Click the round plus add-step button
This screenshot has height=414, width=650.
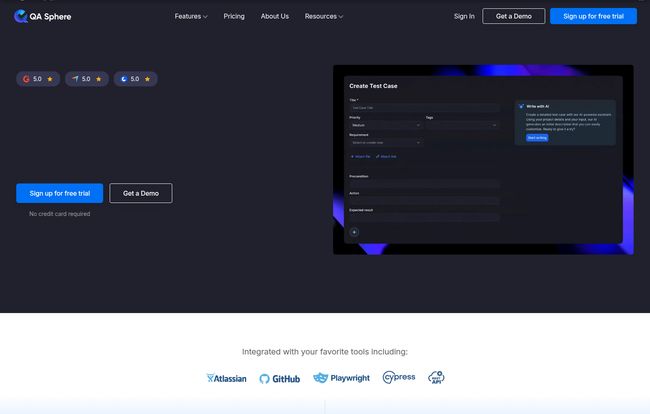point(354,232)
